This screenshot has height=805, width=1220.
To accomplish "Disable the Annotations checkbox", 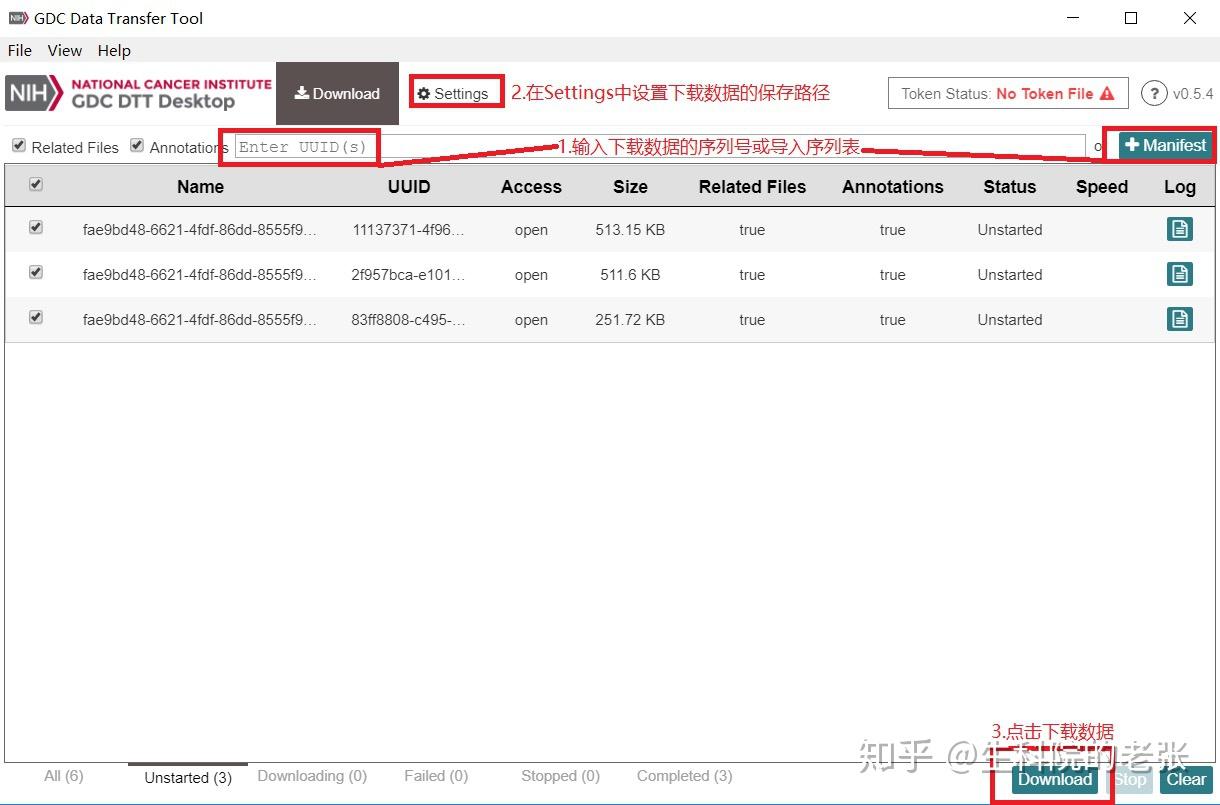I will pos(136,145).
